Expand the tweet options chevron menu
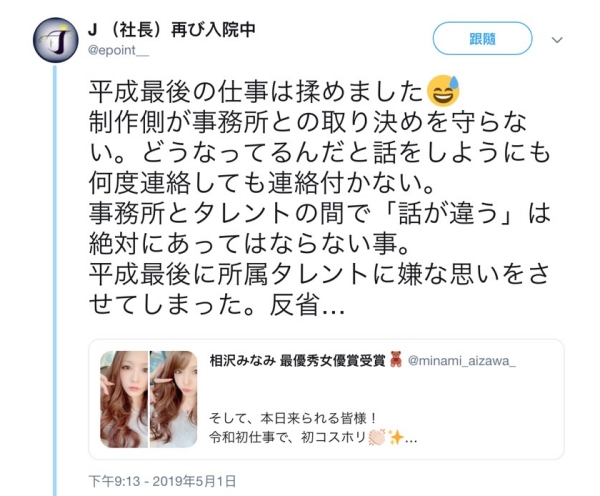The image size is (600, 496). (x=557, y=40)
